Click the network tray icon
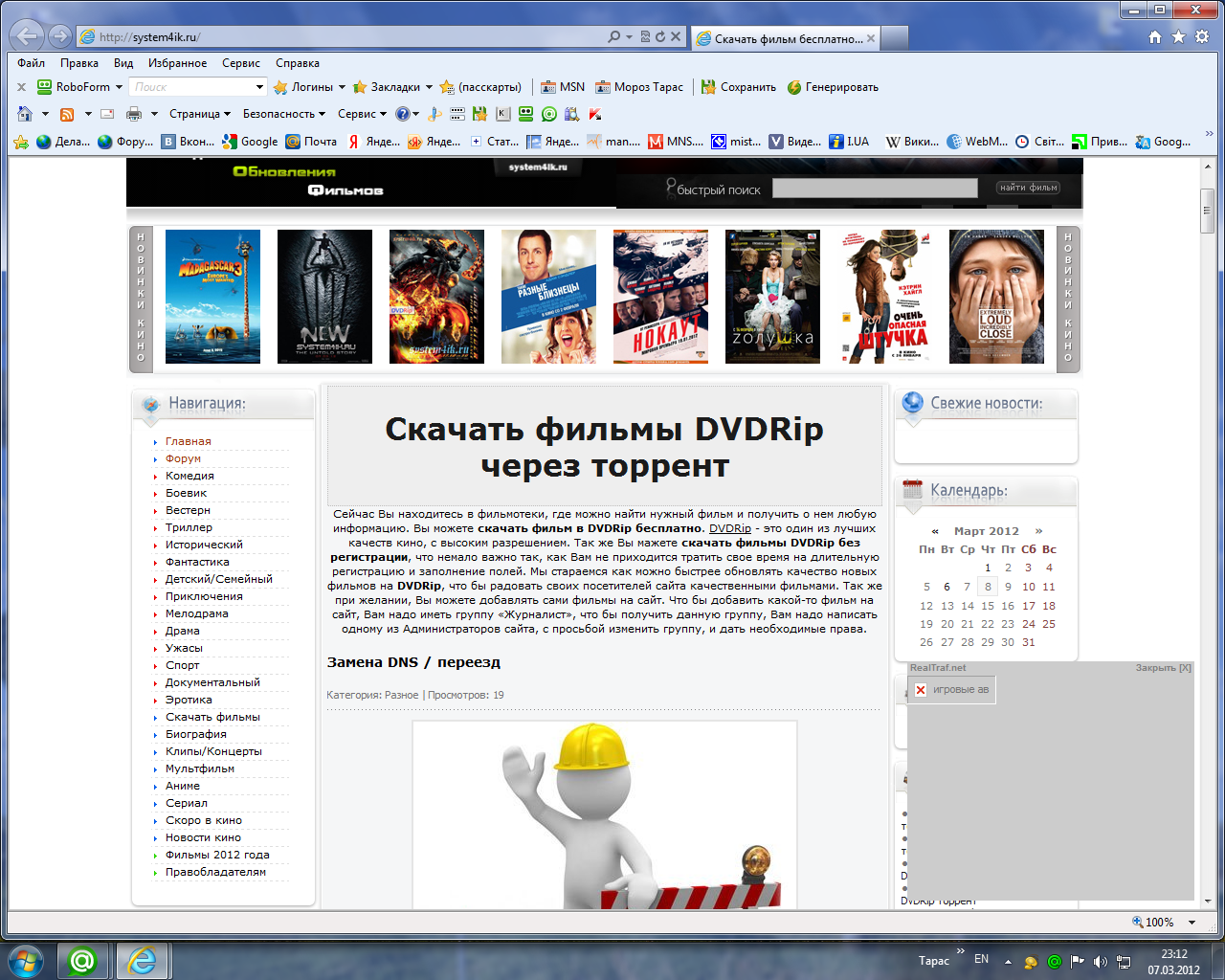1225x980 pixels. (1124, 961)
